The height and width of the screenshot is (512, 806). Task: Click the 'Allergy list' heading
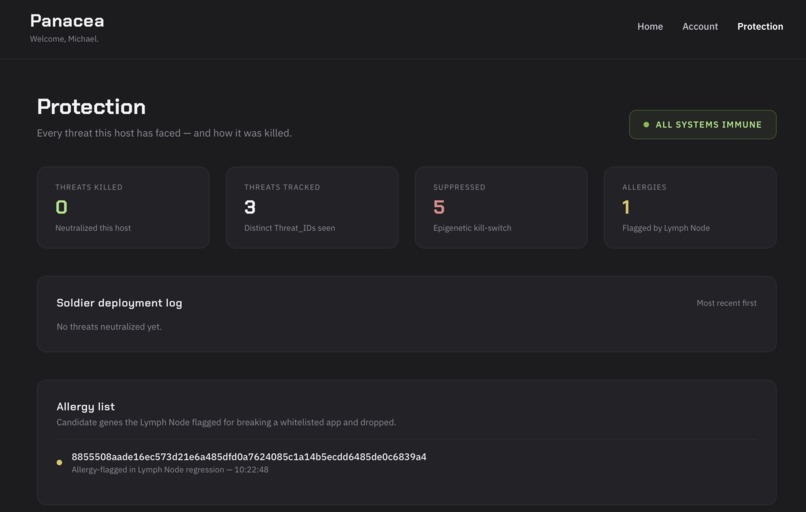pyautogui.click(x=85, y=406)
